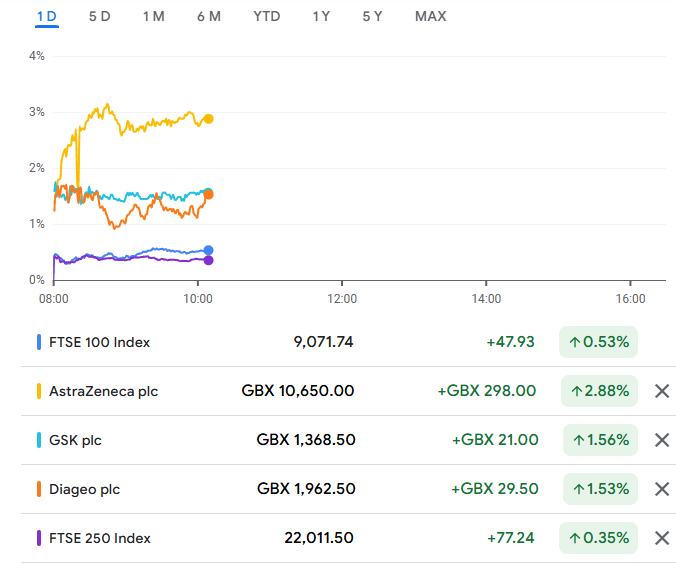Switch to the 1 M time range
Image resolution: width=676 pixels, height=565 pixels.
(153, 16)
